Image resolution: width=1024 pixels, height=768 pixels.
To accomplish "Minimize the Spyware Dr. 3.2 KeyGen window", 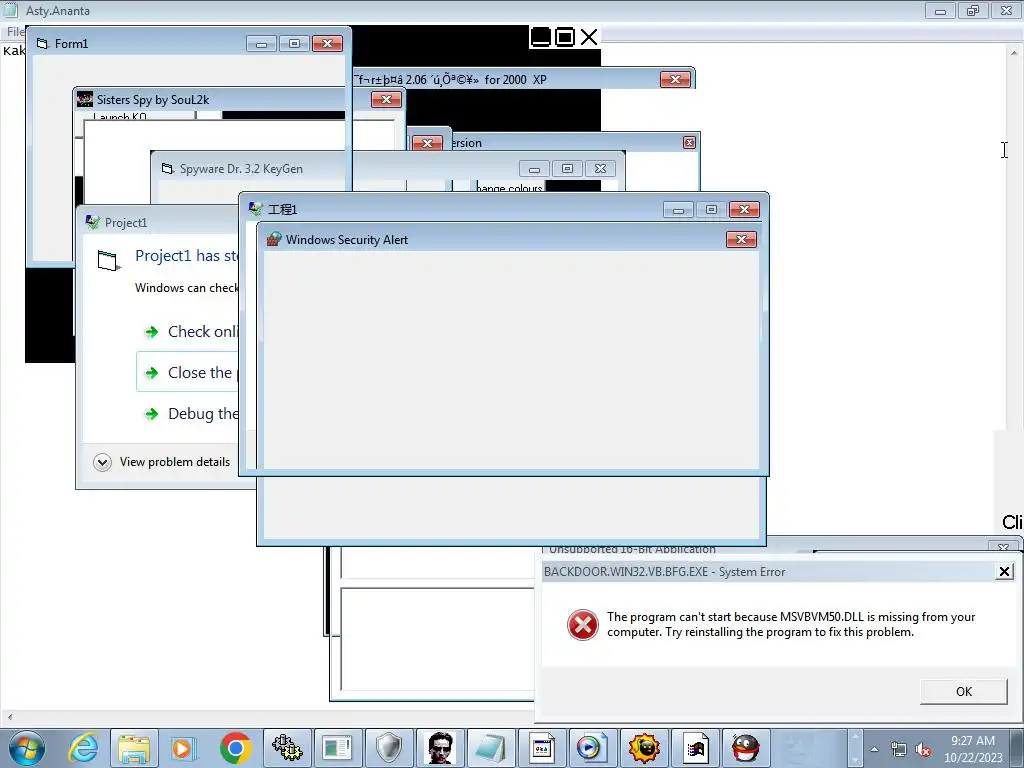I will pos(534,169).
